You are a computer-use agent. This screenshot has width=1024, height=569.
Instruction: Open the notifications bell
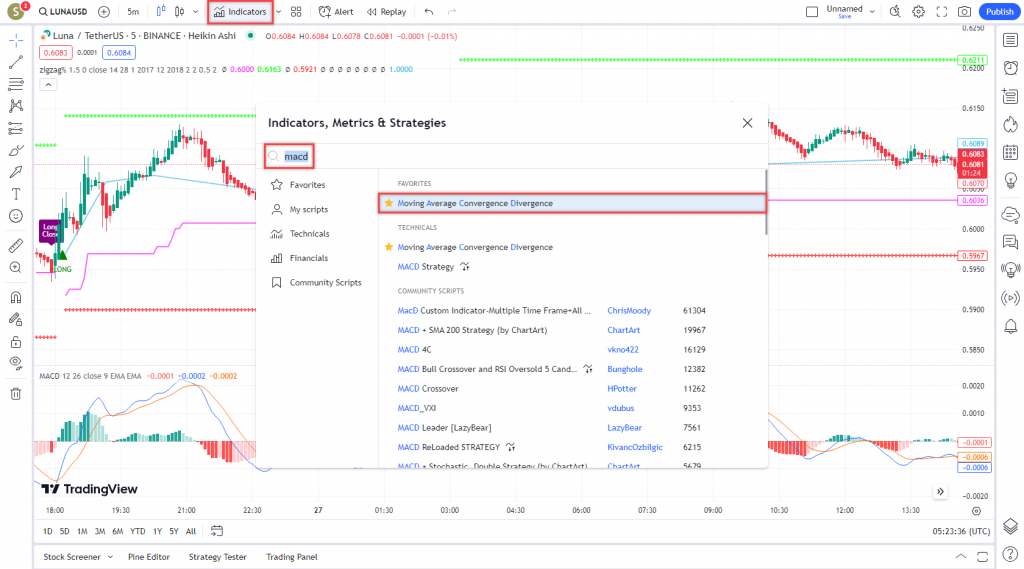tap(1010, 326)
